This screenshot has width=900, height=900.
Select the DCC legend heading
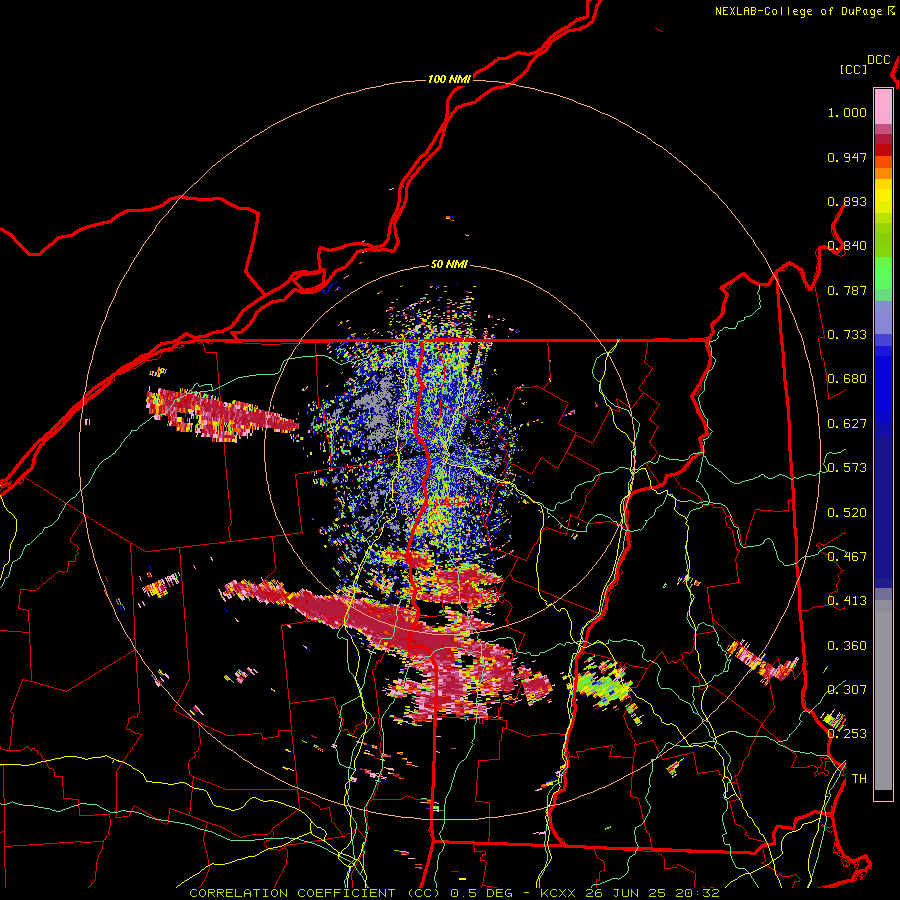click(x=879, y=60)
